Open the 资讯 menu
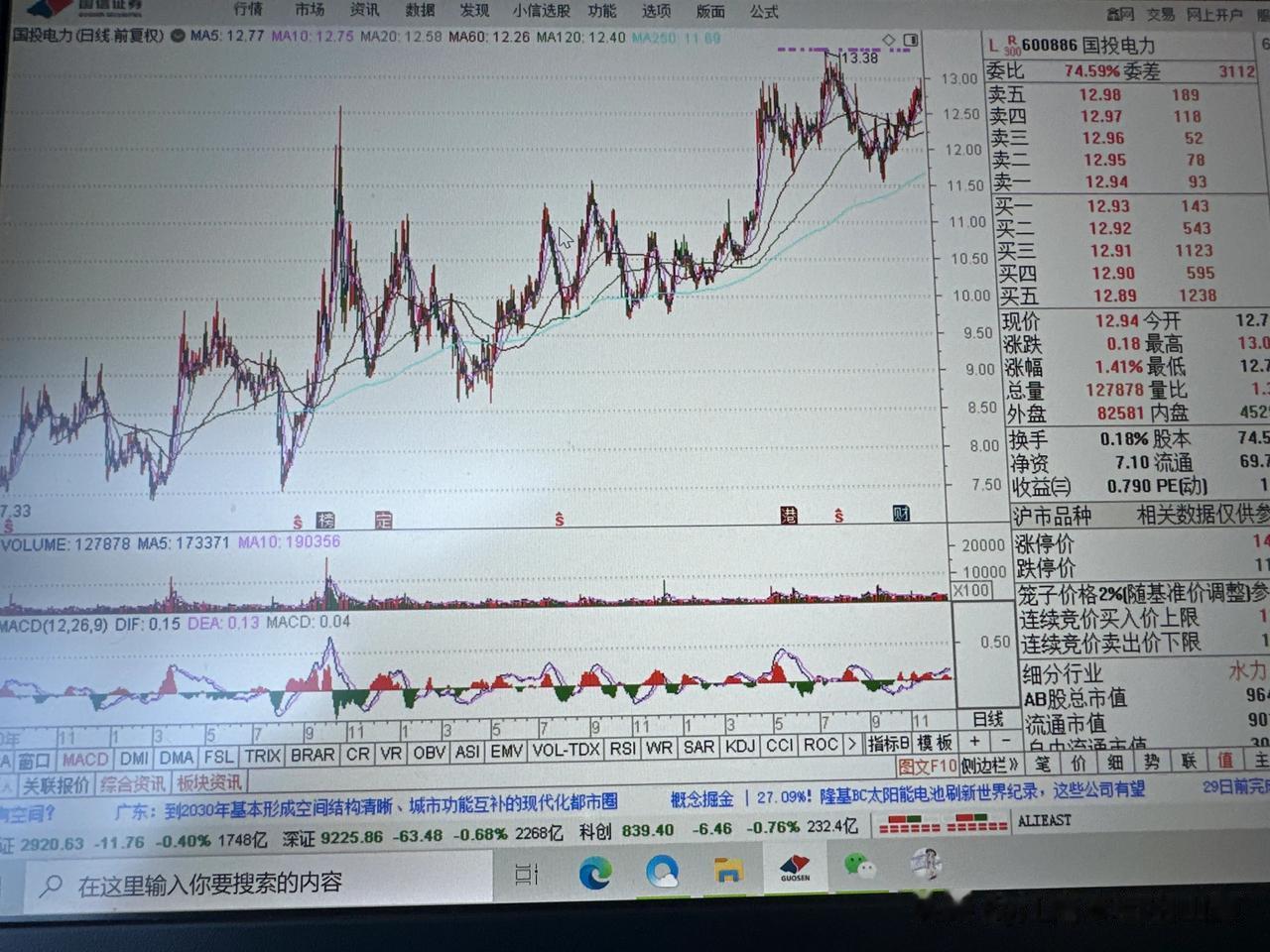The width and height of the screenshot is (1270, 952). click(364, 10)
